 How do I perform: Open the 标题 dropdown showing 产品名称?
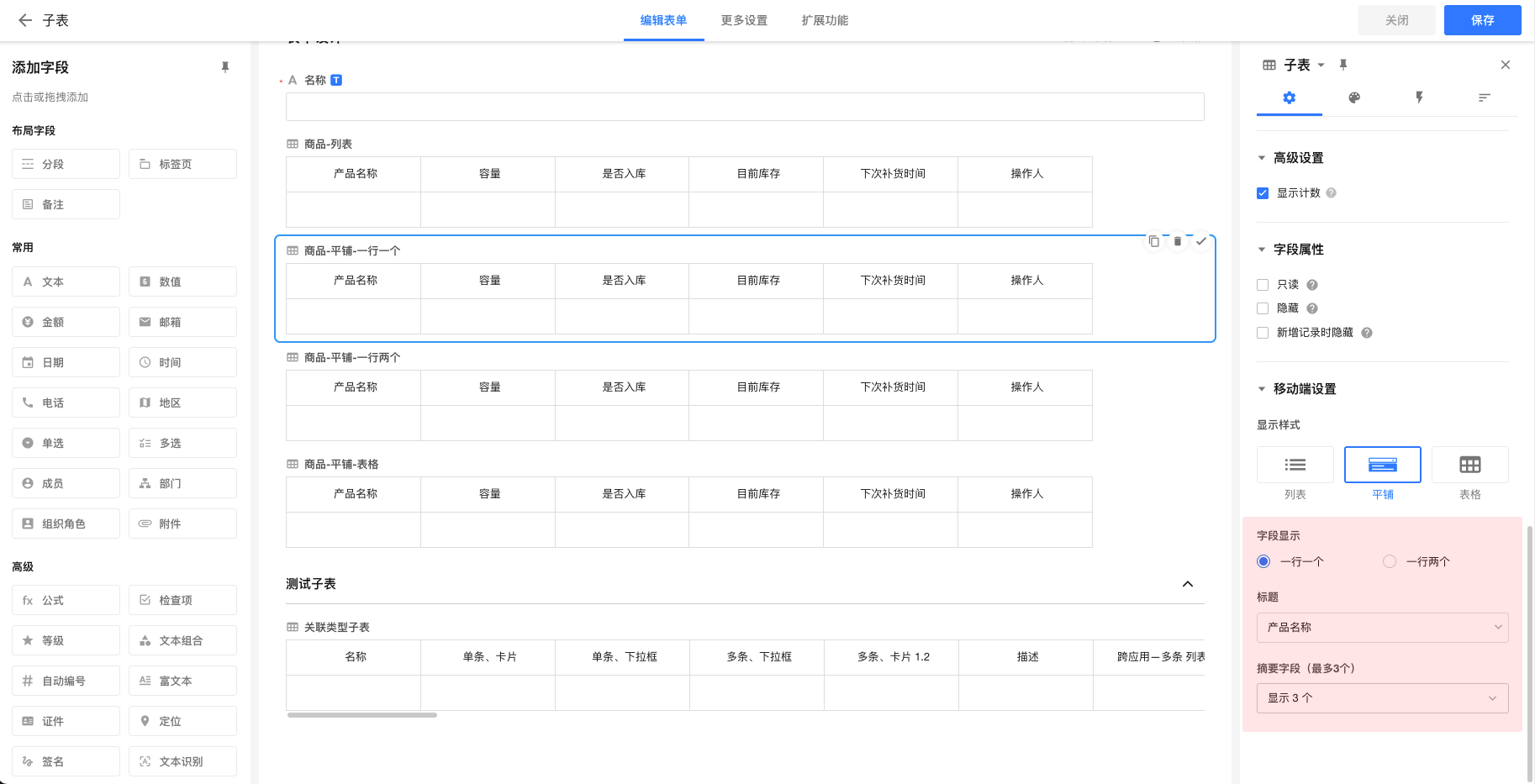coord(1382,628)
